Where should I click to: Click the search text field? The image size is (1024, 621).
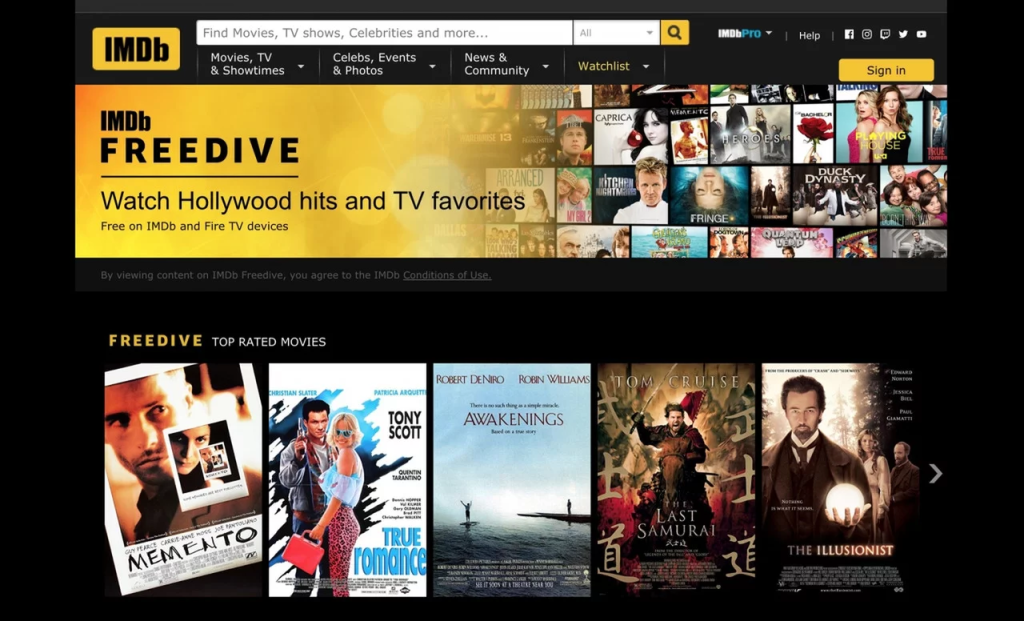coord(384,33)
